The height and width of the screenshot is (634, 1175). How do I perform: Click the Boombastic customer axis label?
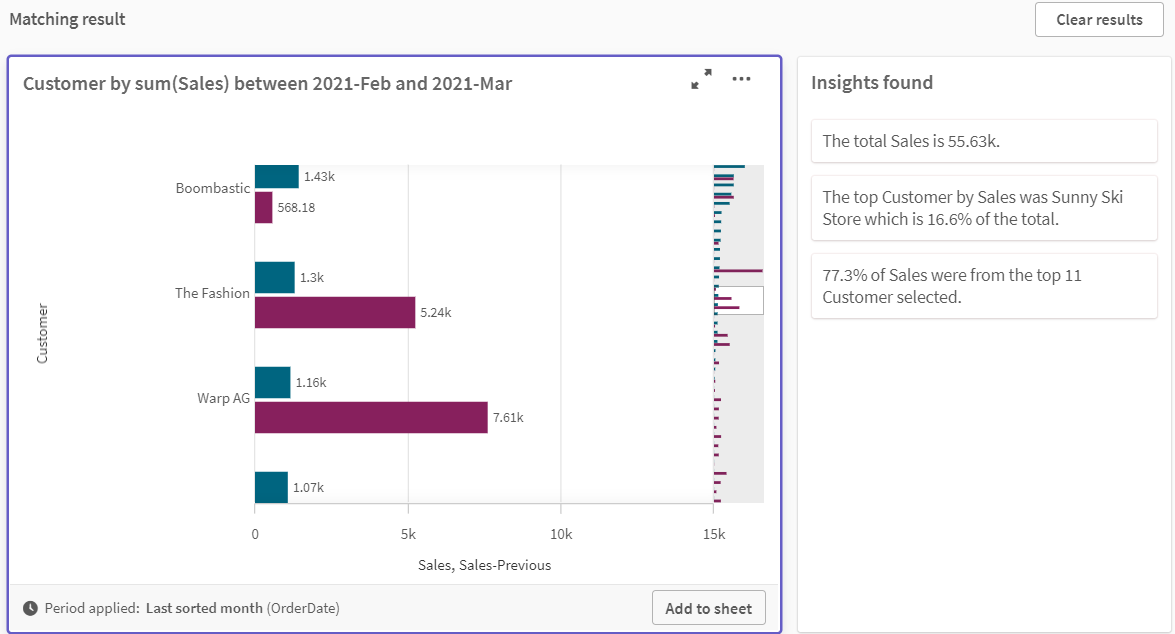point(212,188)
